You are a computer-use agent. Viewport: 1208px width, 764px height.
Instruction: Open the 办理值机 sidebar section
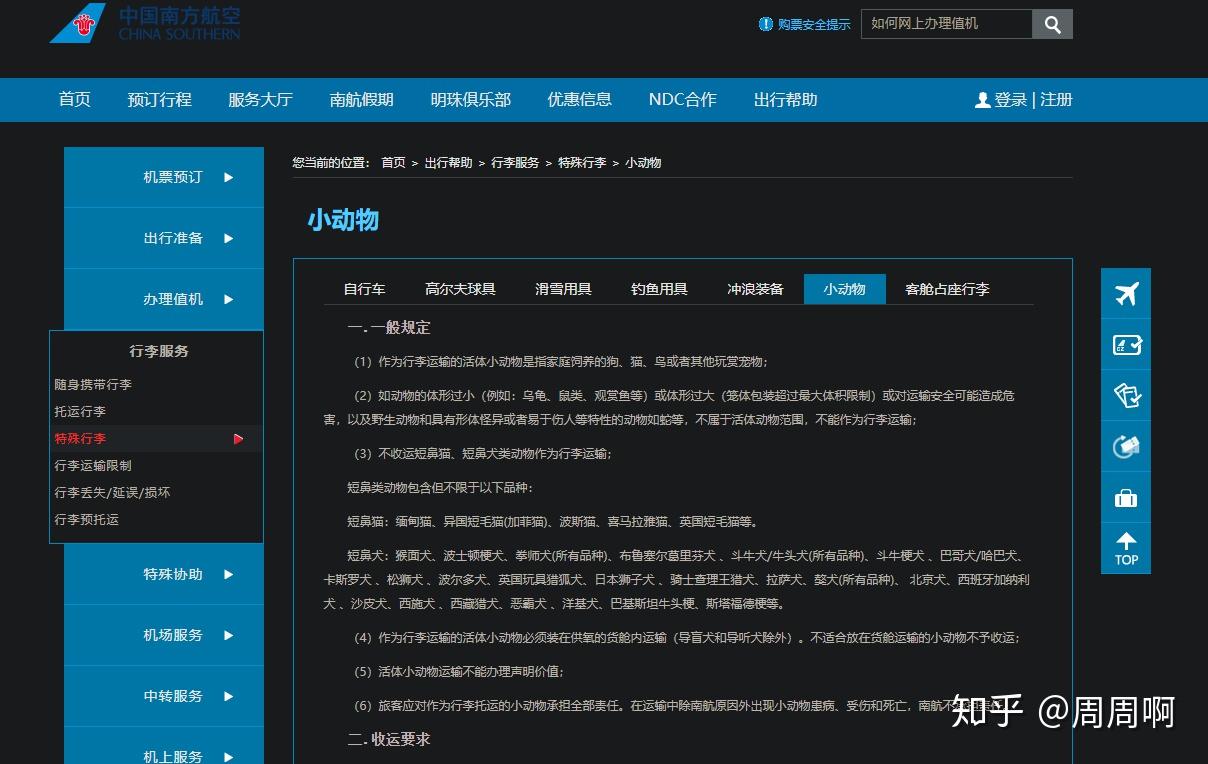(164, 299)
